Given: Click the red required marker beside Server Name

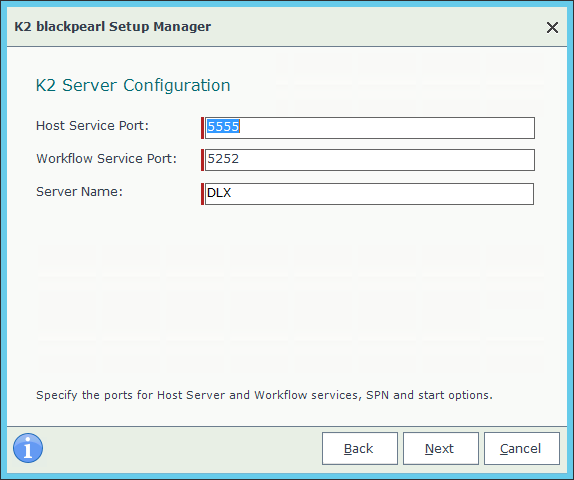Looking at the screenshot, I should tap(202, 194).
